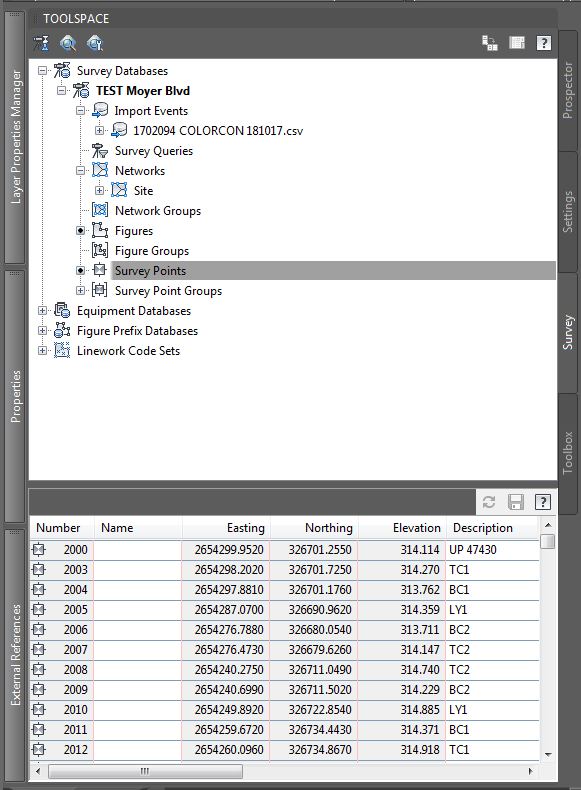Expand the Linework Code Sets node
The width and height of the screenshot is (581, 790).
click(x=43, y=350)
